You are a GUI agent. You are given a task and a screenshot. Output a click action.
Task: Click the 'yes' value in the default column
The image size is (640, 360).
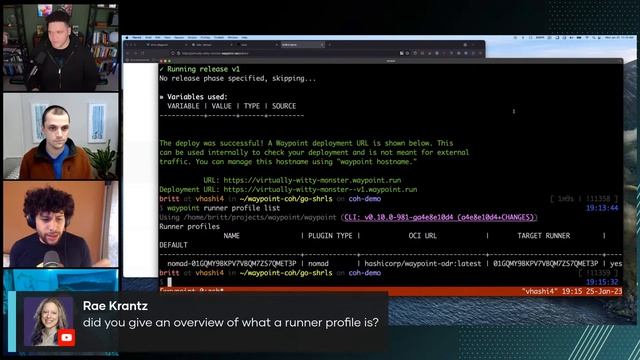pyautogui.click(x=616, y=264)
